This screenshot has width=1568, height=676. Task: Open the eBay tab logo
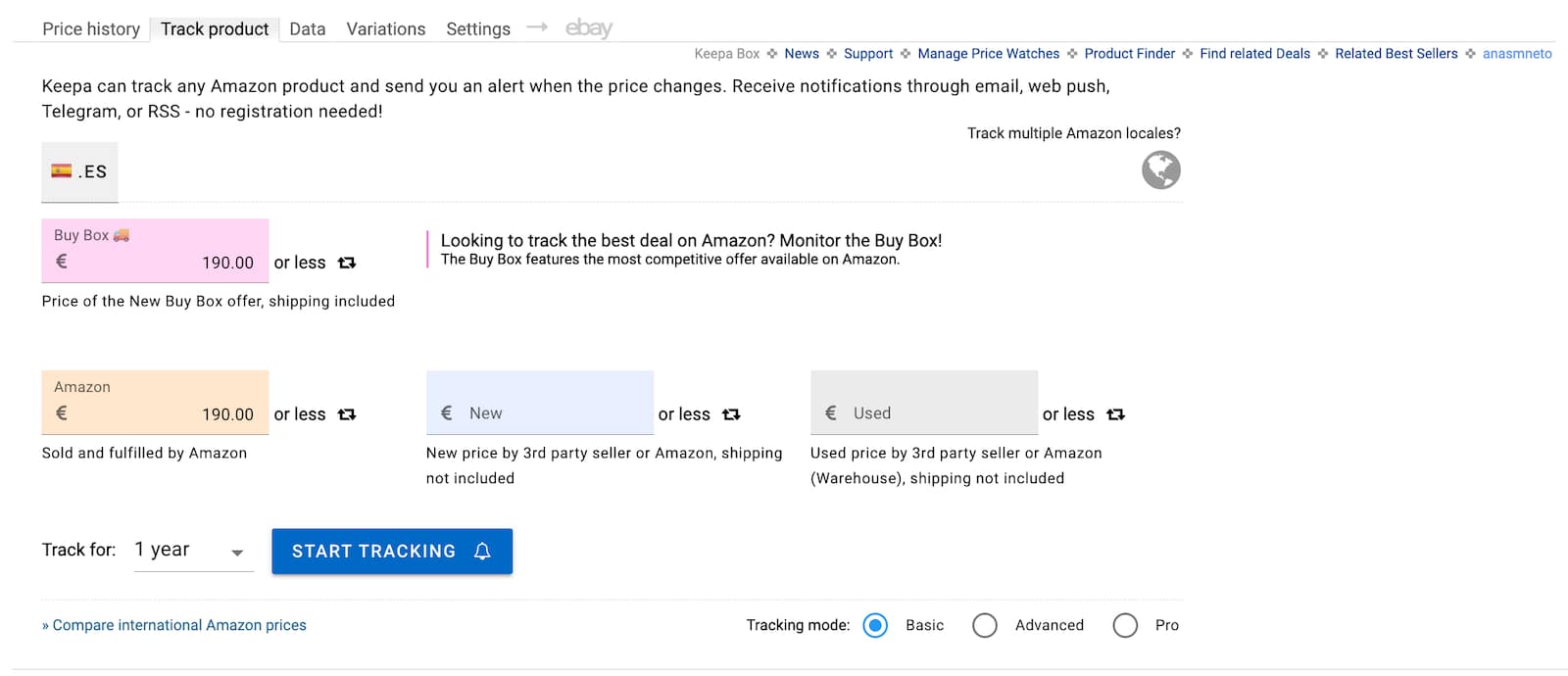tap(588, 28)
